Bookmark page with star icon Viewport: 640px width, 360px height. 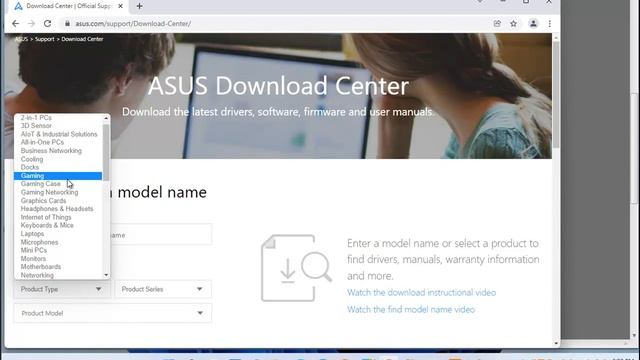(513, 24)
